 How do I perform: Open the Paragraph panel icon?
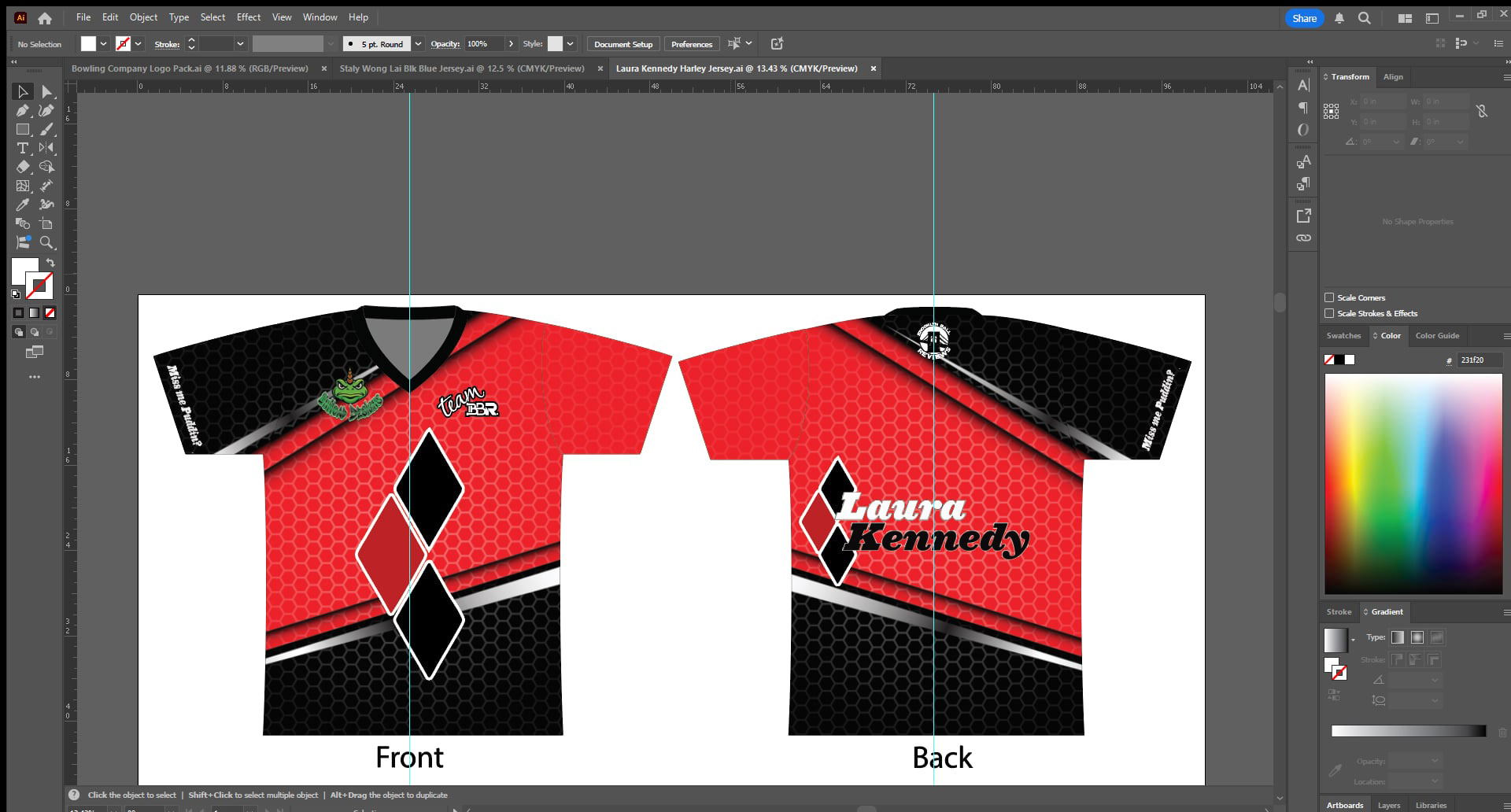tap(1303, 108)
